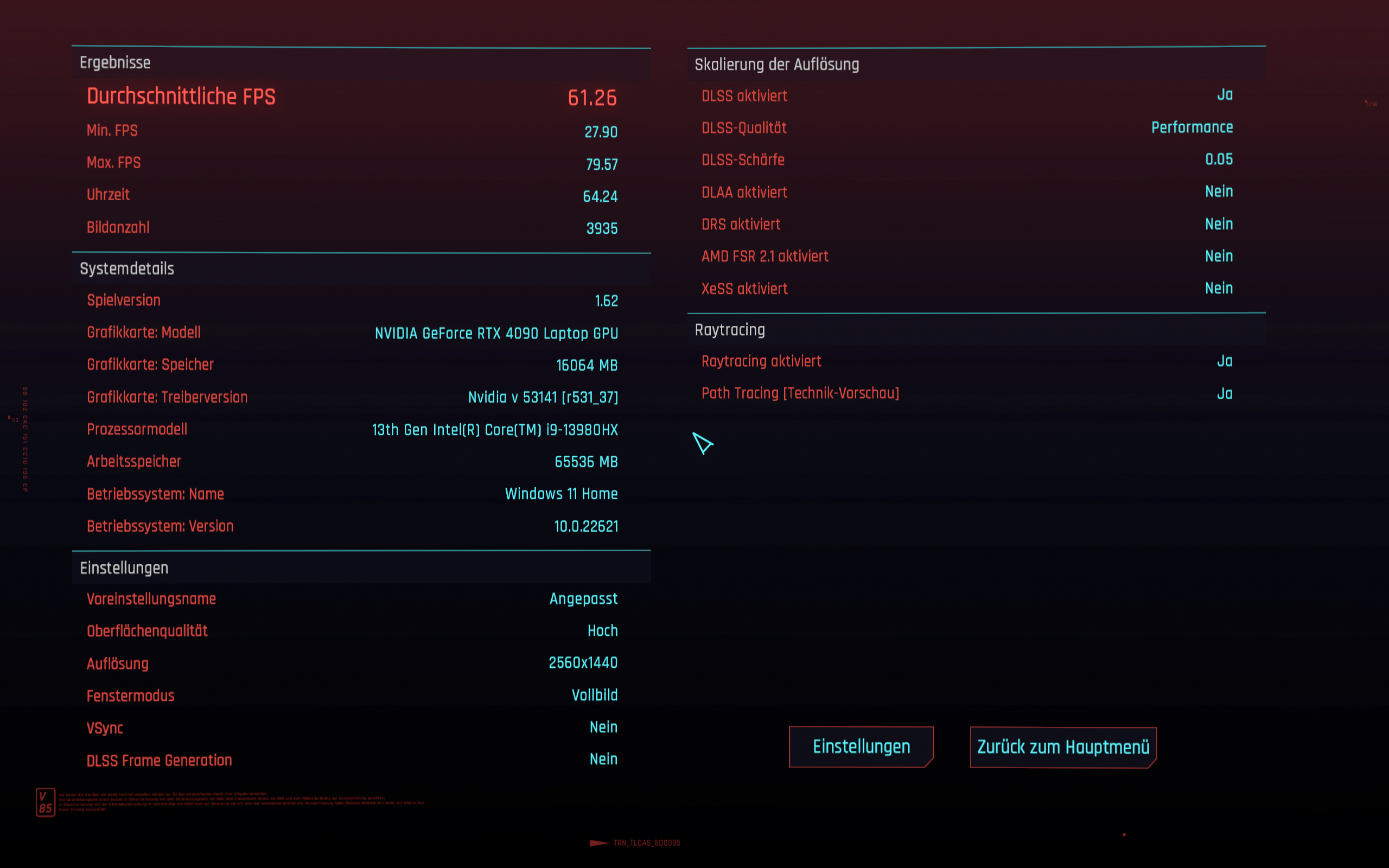Click the DLSS aktiviert Ja value
The width and height of the screenshot is (1389, 868).
1224,95
